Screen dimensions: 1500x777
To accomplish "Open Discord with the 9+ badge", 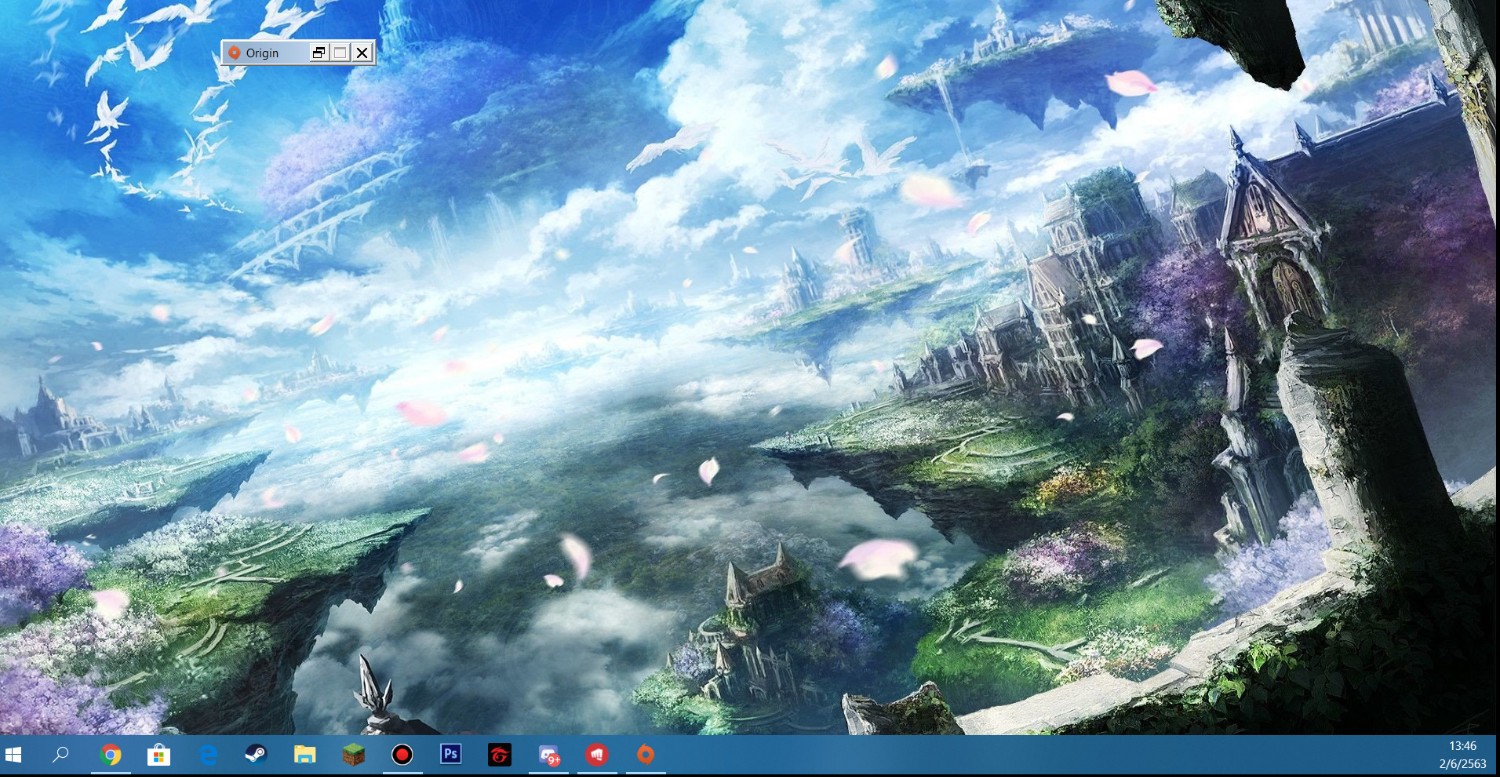I will click(x=549, y=756).
